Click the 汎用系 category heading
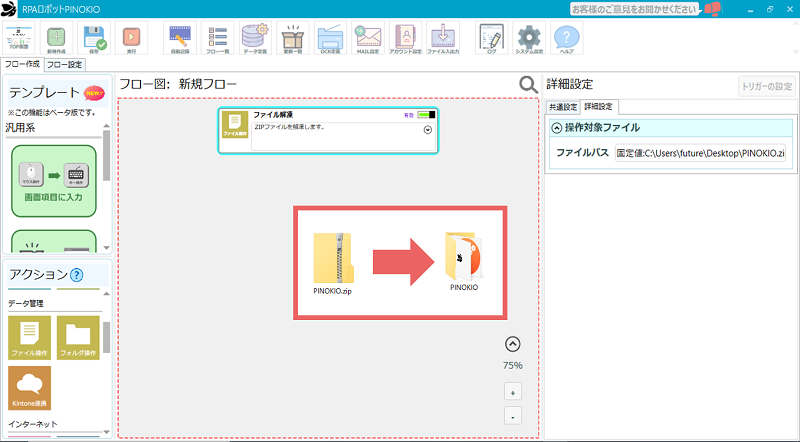 20,128
